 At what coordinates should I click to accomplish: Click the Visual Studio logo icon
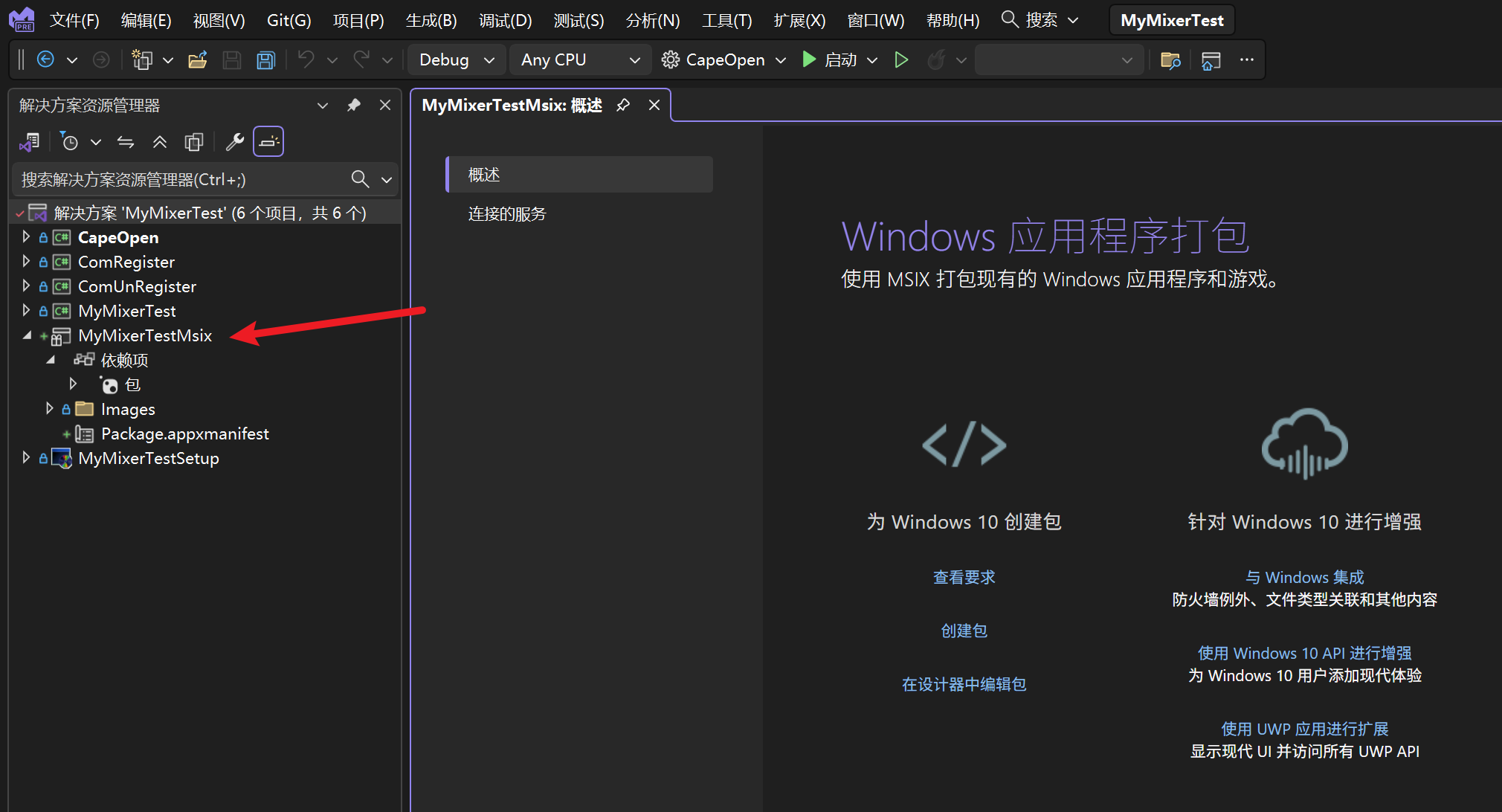[x=22, y=19]
